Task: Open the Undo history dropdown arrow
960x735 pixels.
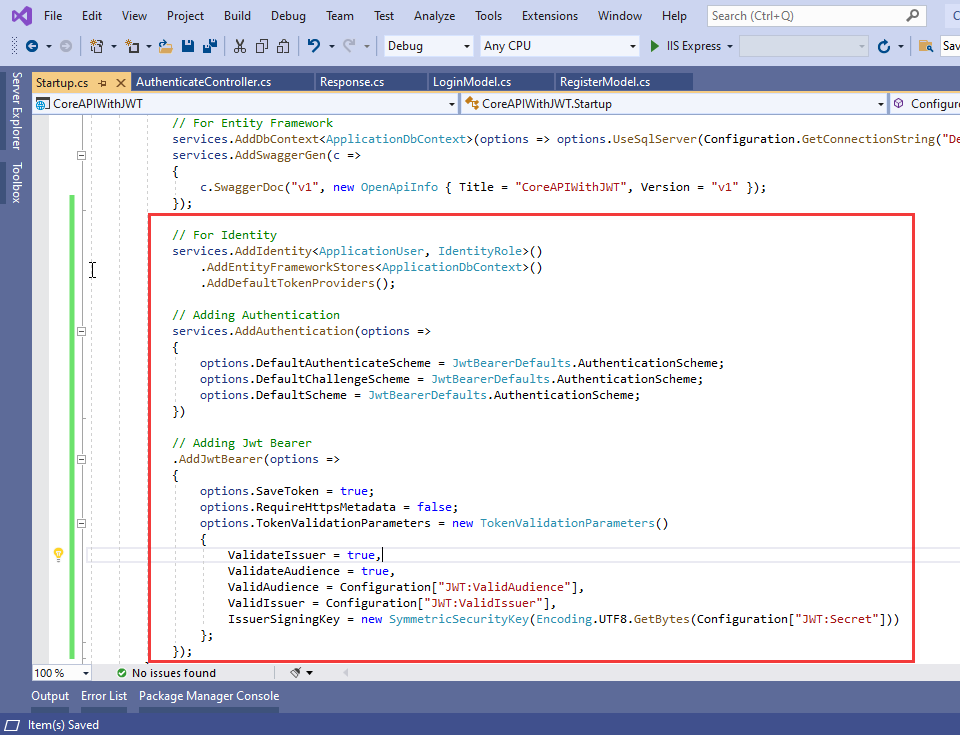Action: click(331, 47)
